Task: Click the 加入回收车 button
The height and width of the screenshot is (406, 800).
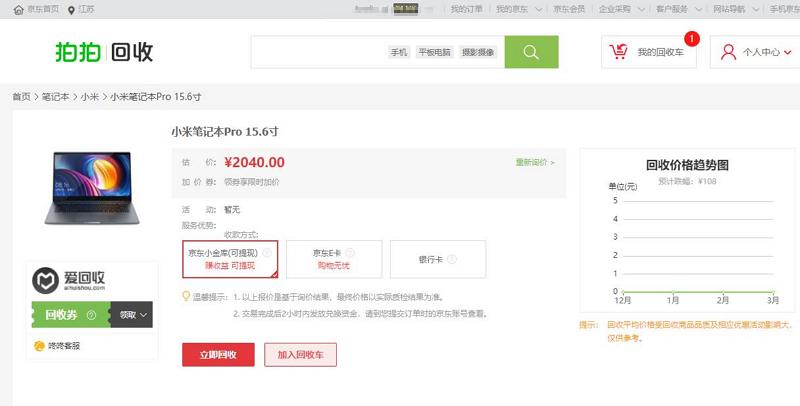Action: click(x=301, y=354)
